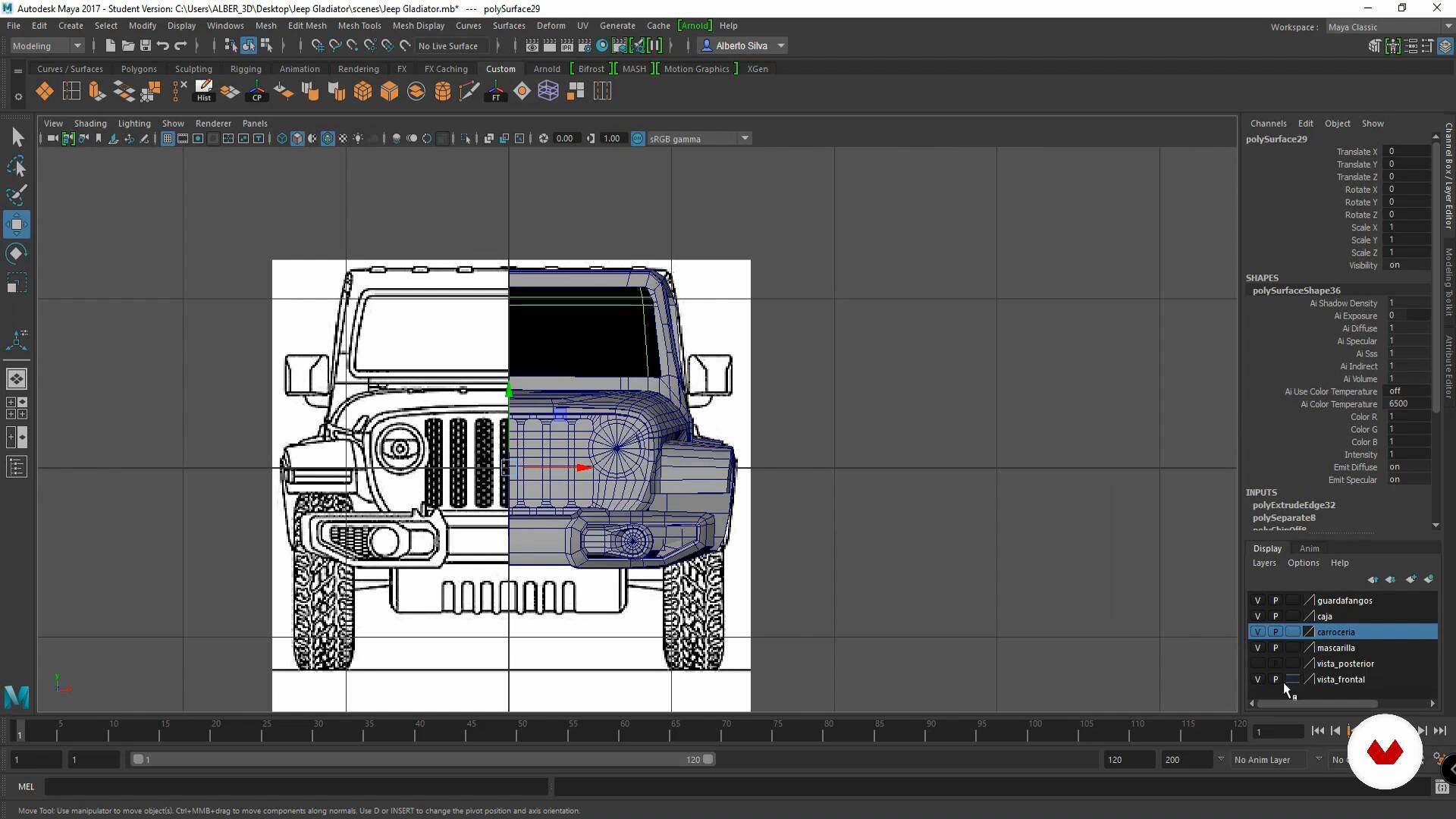Toggle display type box of vista_frontal layer

coord(1293,680)
